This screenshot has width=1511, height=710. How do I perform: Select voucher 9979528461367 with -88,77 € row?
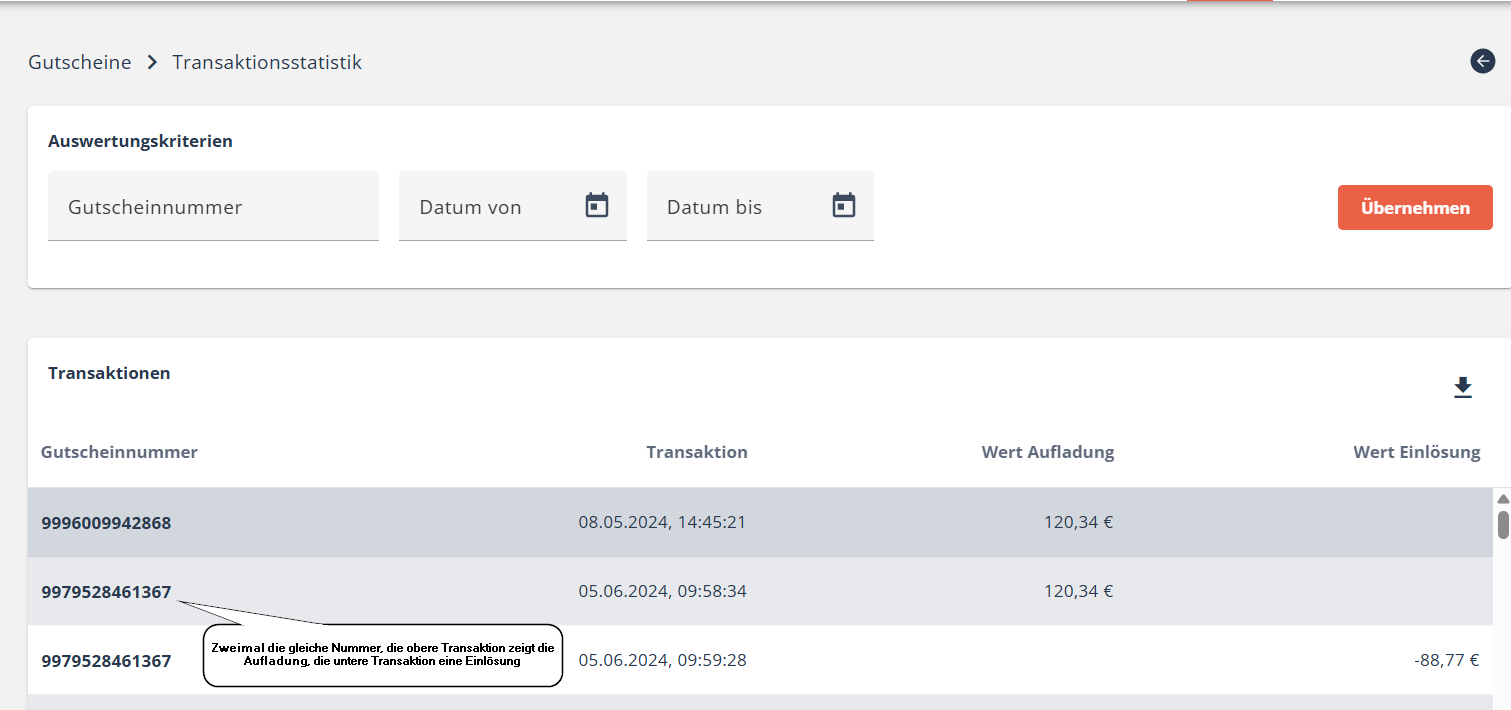(x=106, y=661)
